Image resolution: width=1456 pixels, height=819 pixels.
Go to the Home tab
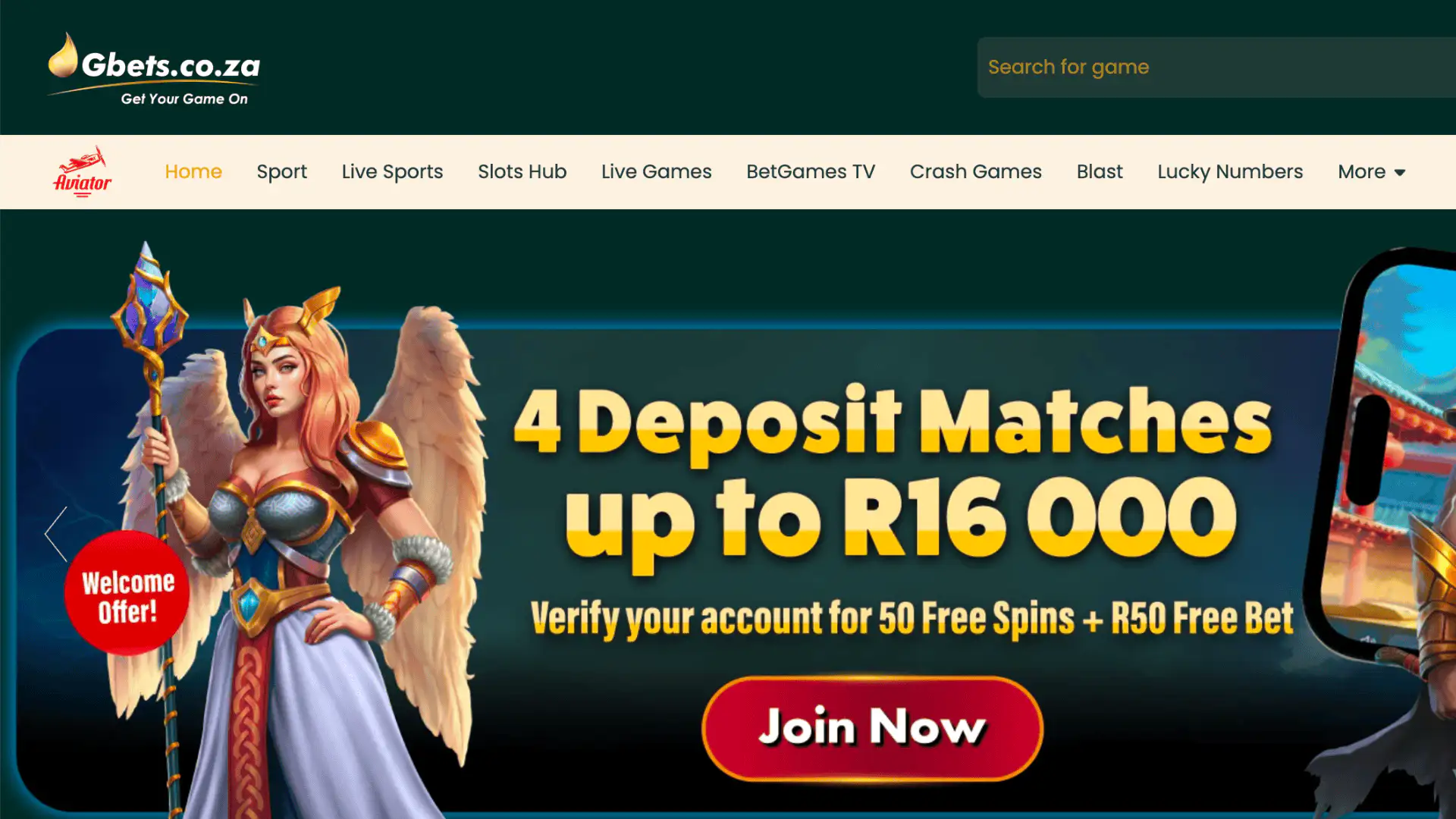[x=193, y=171]
